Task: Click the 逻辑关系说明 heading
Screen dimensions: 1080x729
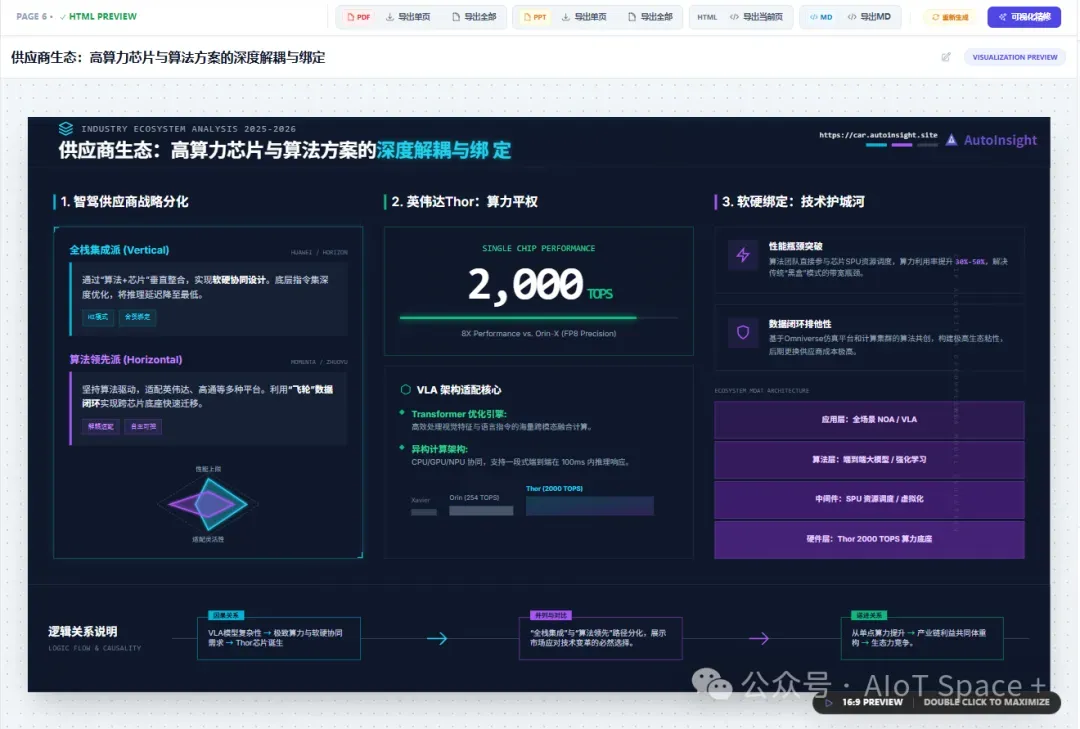Action: coord(83,632)
